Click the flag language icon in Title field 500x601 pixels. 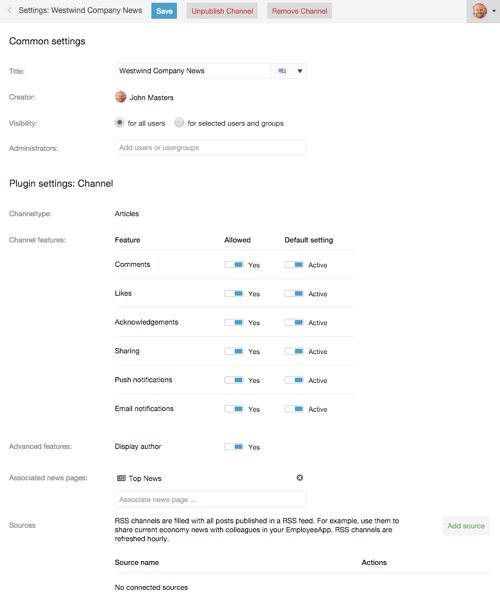(282, 71)
